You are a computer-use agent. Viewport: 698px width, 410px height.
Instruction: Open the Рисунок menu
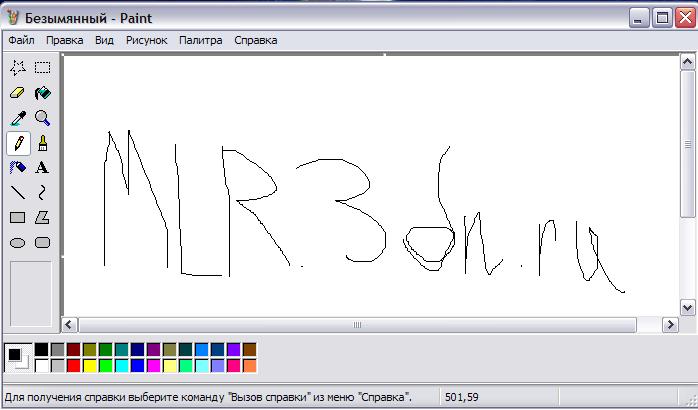(x=146, y=40)
